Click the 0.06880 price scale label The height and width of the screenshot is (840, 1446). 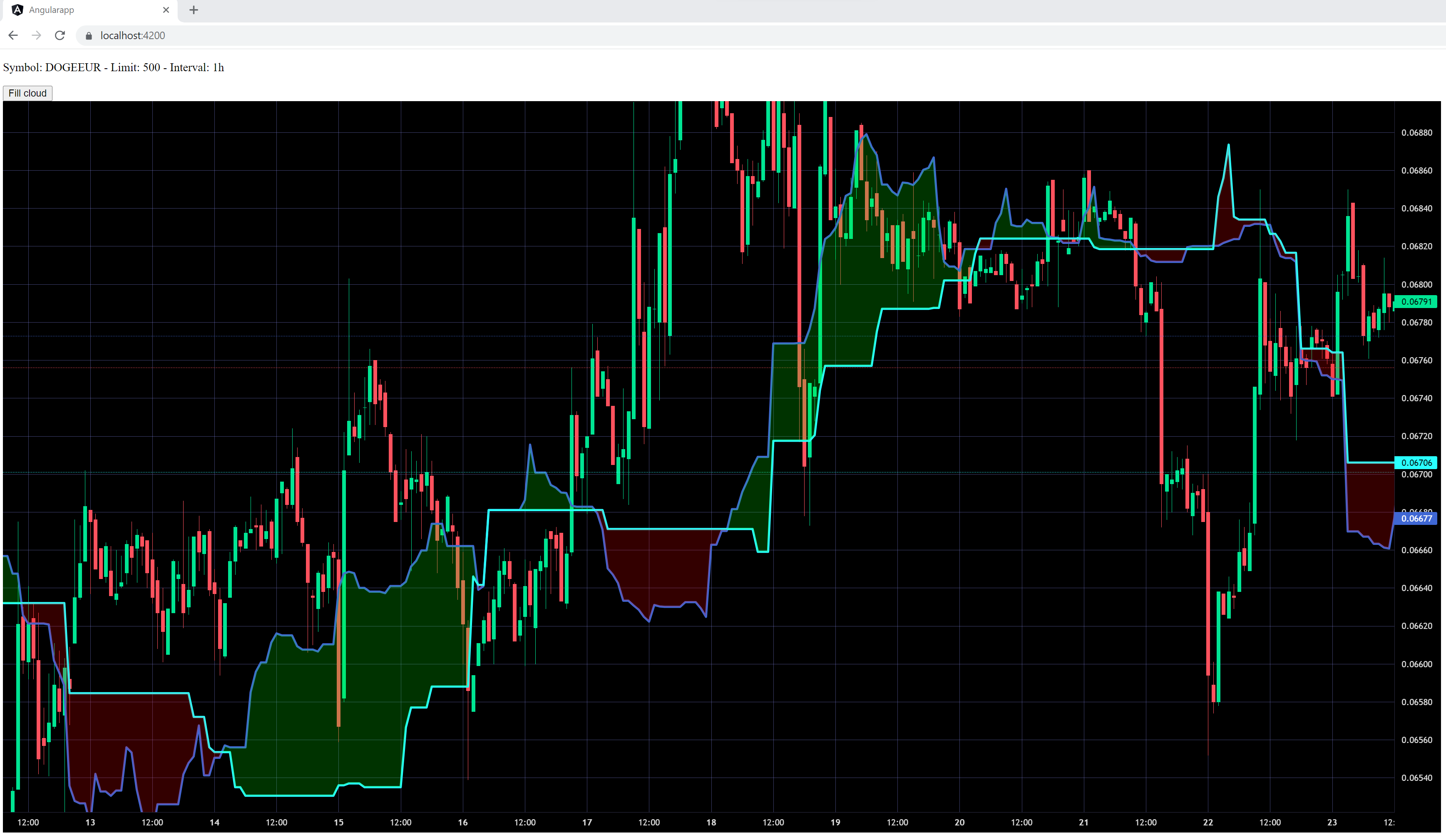(x=1416, y=132)
